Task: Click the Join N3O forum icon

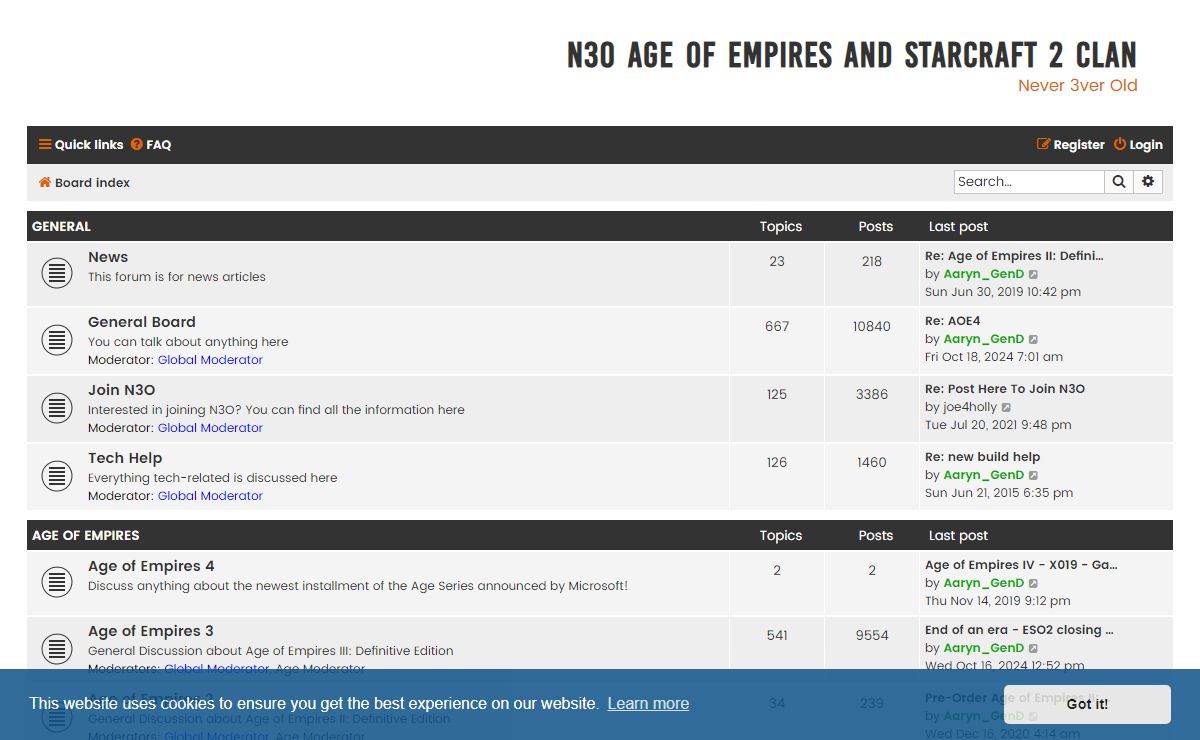Action: [57, 408]
